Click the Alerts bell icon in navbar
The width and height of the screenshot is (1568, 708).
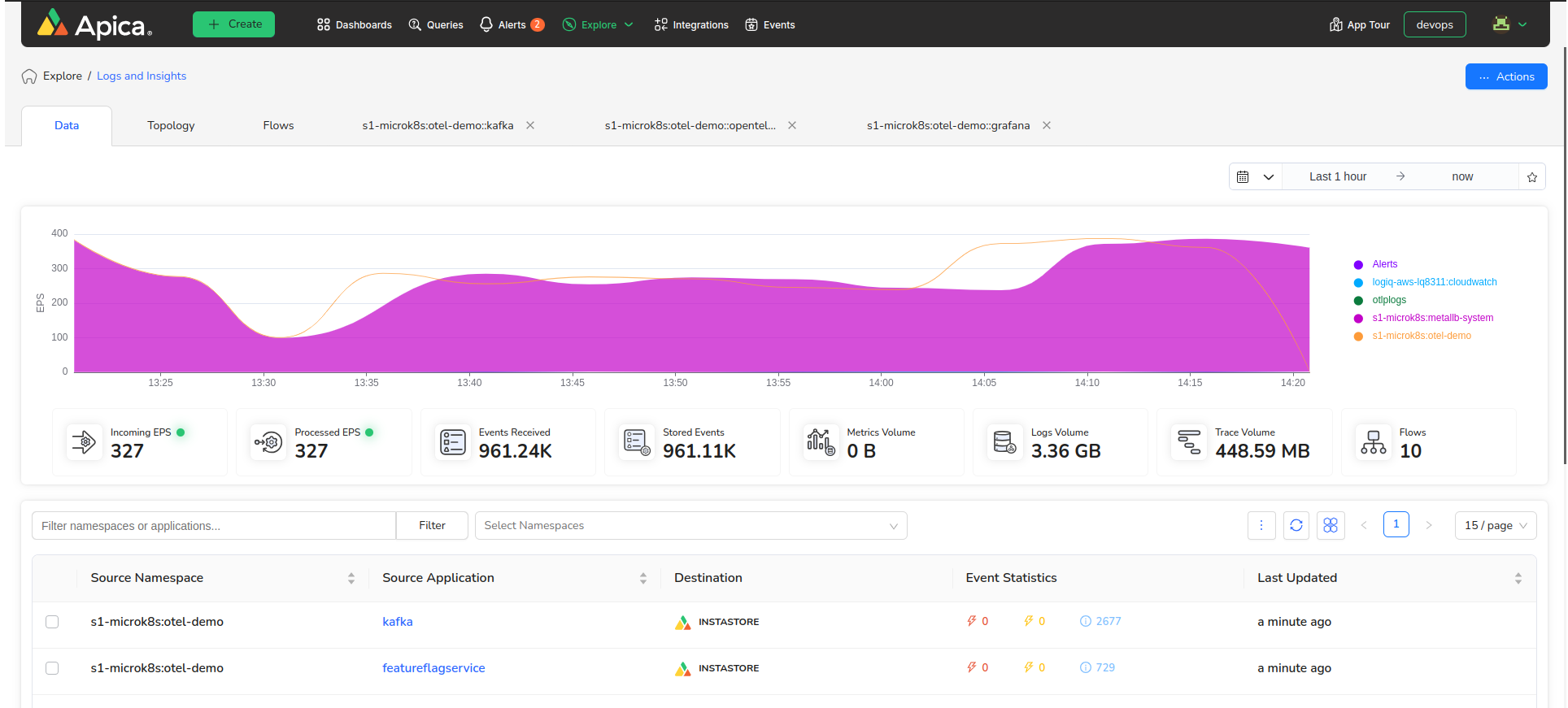pyautogui.click(x=486, y=24)
